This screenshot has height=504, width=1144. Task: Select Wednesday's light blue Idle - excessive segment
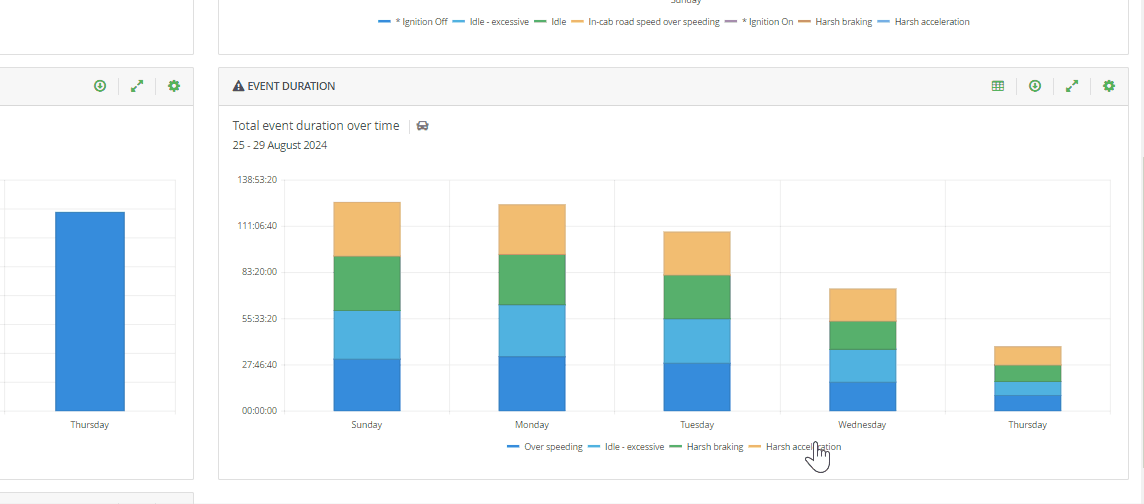click(862, 365)
